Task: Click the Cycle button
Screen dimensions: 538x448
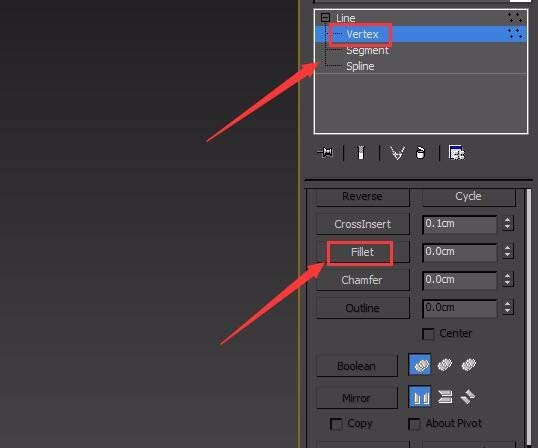Action: point(468,197)
